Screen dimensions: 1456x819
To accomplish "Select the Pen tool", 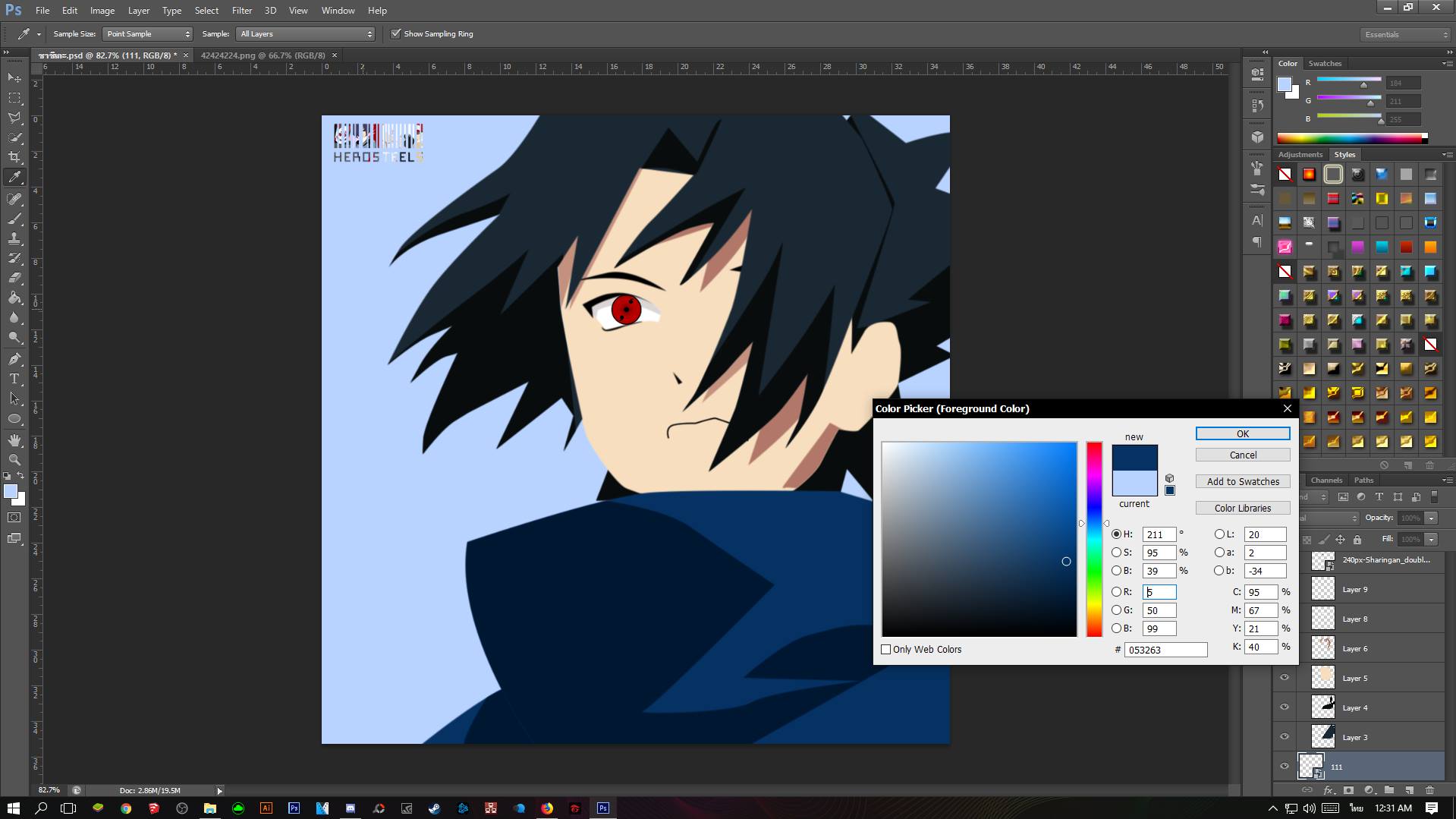I will tap(14, 359).
